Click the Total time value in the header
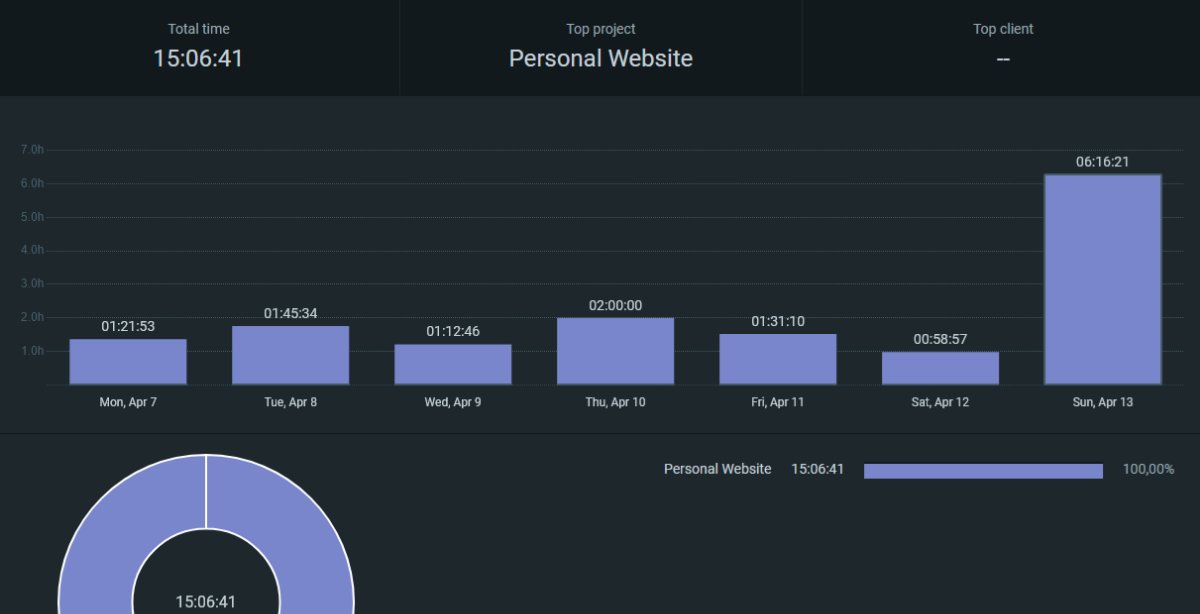This screenshot has width=1200, height=614. click(198, 59)
